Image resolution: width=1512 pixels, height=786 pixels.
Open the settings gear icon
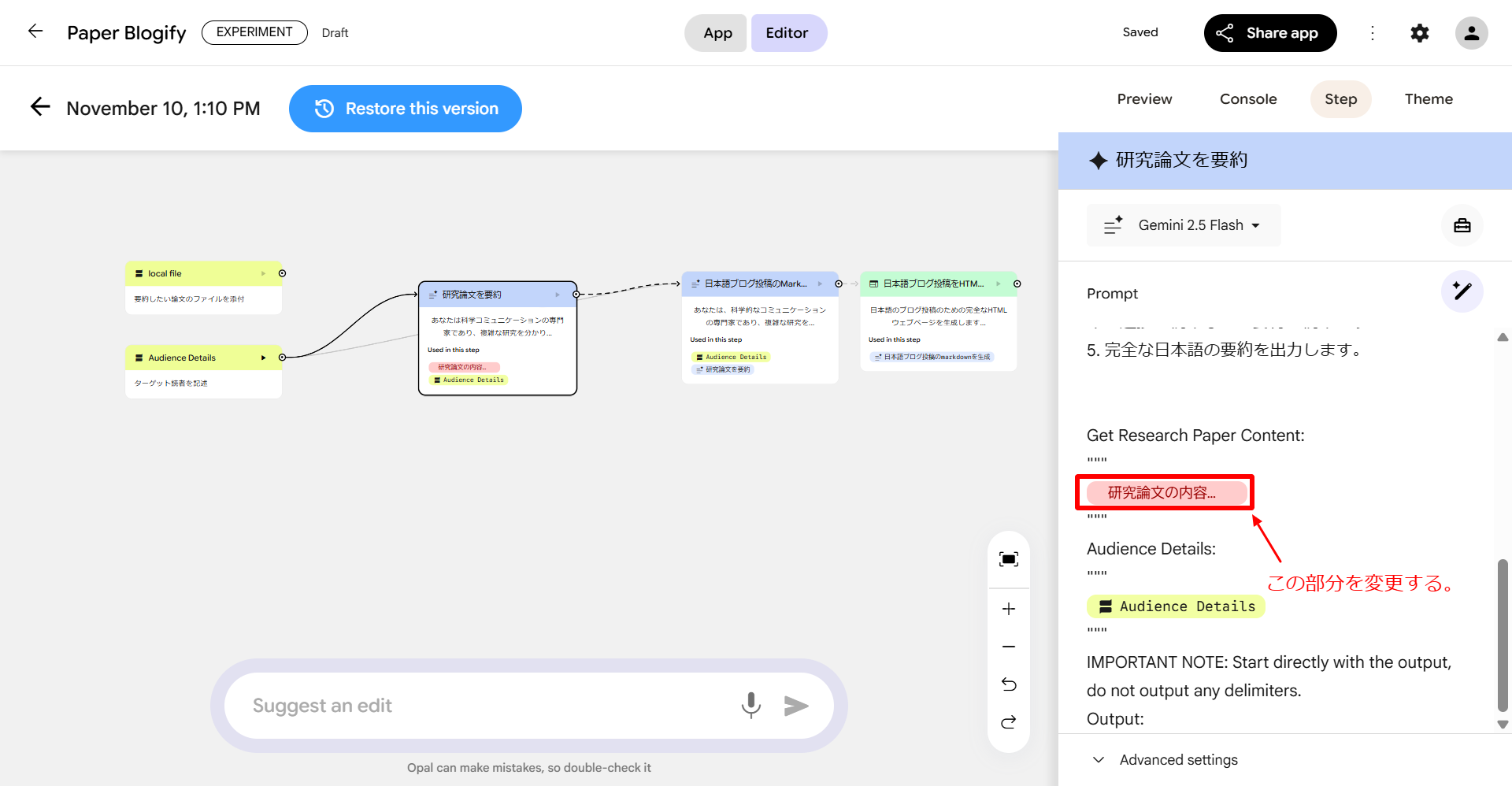pos(1420,33)
